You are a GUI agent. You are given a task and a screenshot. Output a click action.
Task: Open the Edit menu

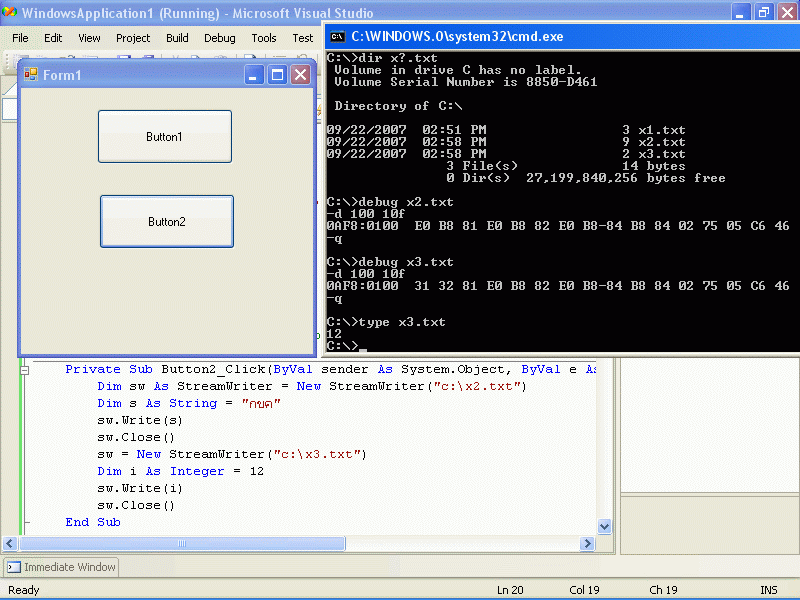pos(53,38)
